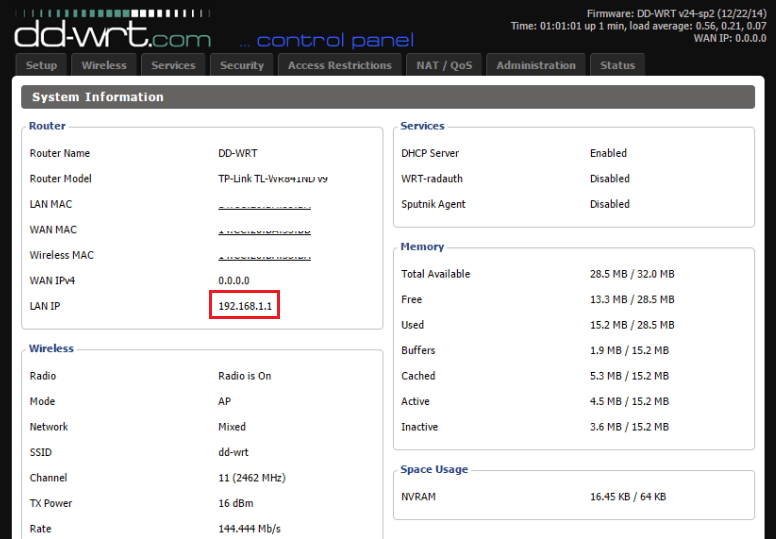Click the Wireless section title
This screenshot has height=539, width=776.
point(51,348)
